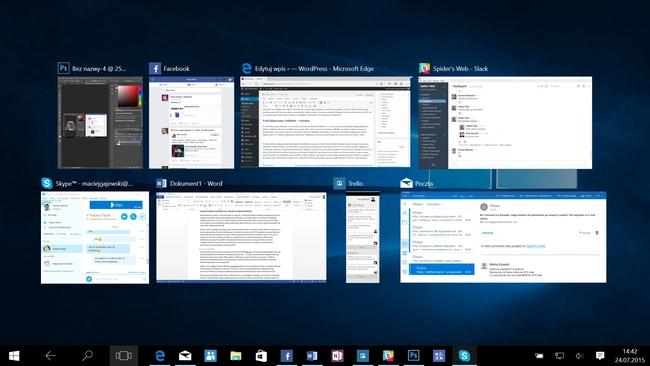This screenshot has width=650, height=366.
Task: Click the Ps icon beside 'Bez nazwy-4' title
Action: 63,68
